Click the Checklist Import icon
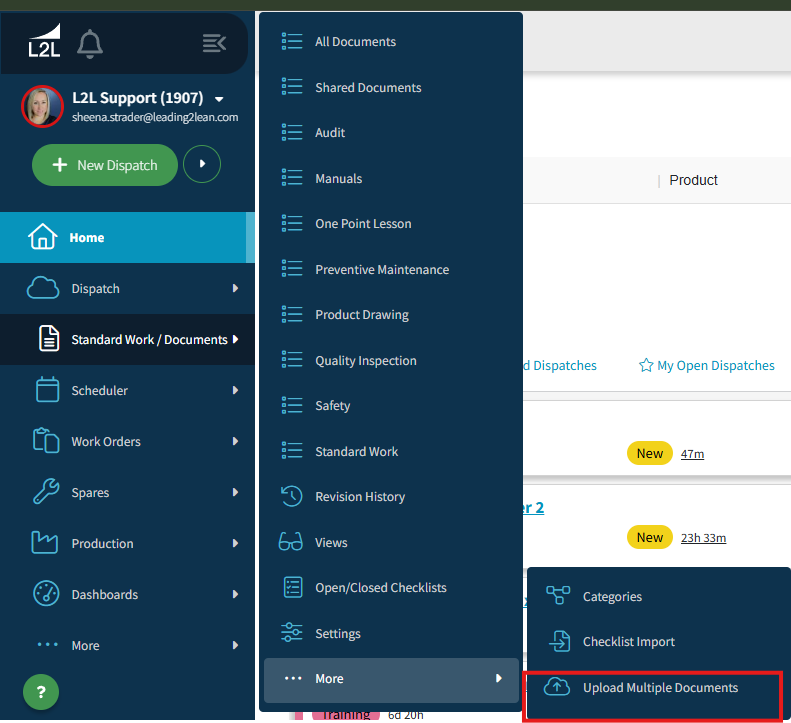 tap(559, 641)
